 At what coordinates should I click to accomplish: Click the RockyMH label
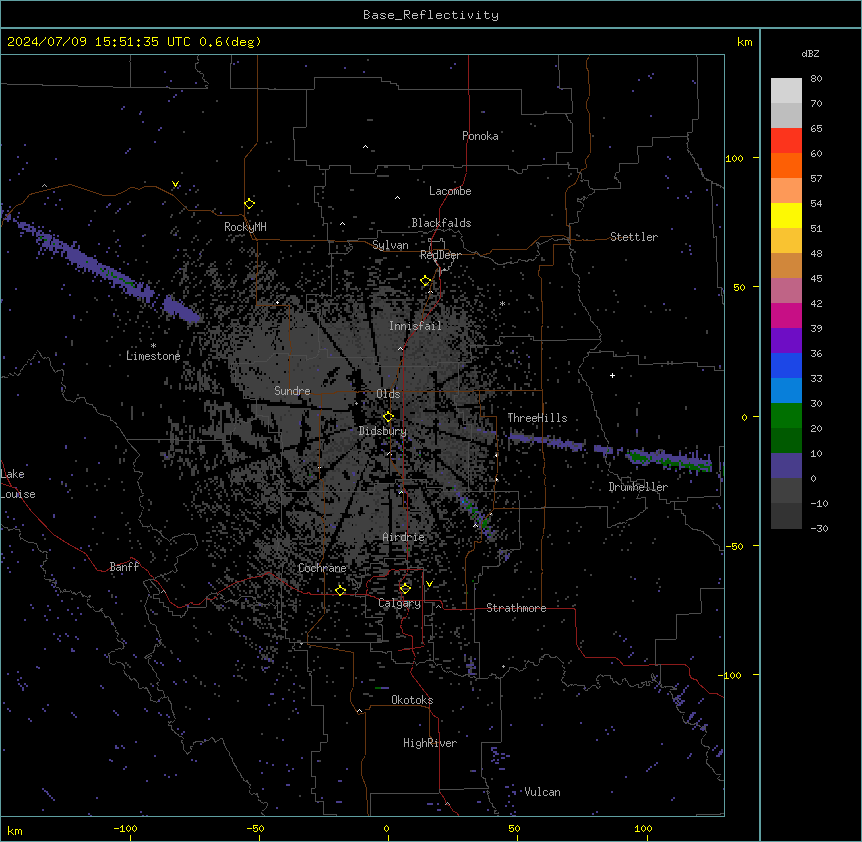(245, 227)
